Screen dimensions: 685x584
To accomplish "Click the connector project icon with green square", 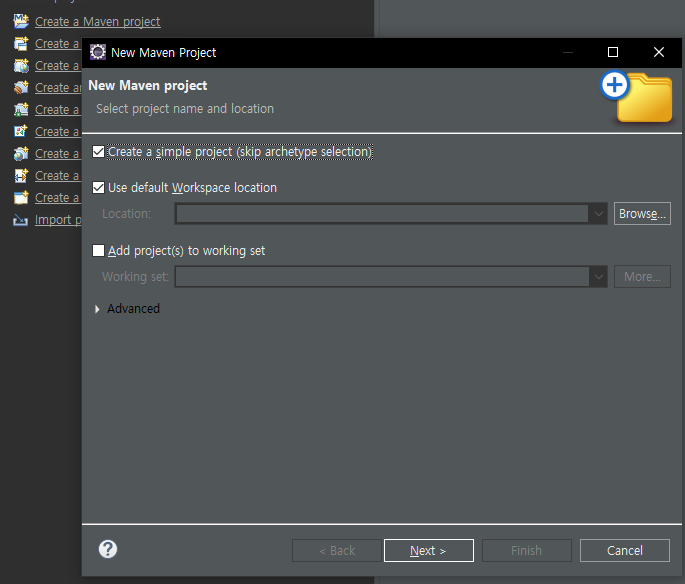I will point(21,109).
